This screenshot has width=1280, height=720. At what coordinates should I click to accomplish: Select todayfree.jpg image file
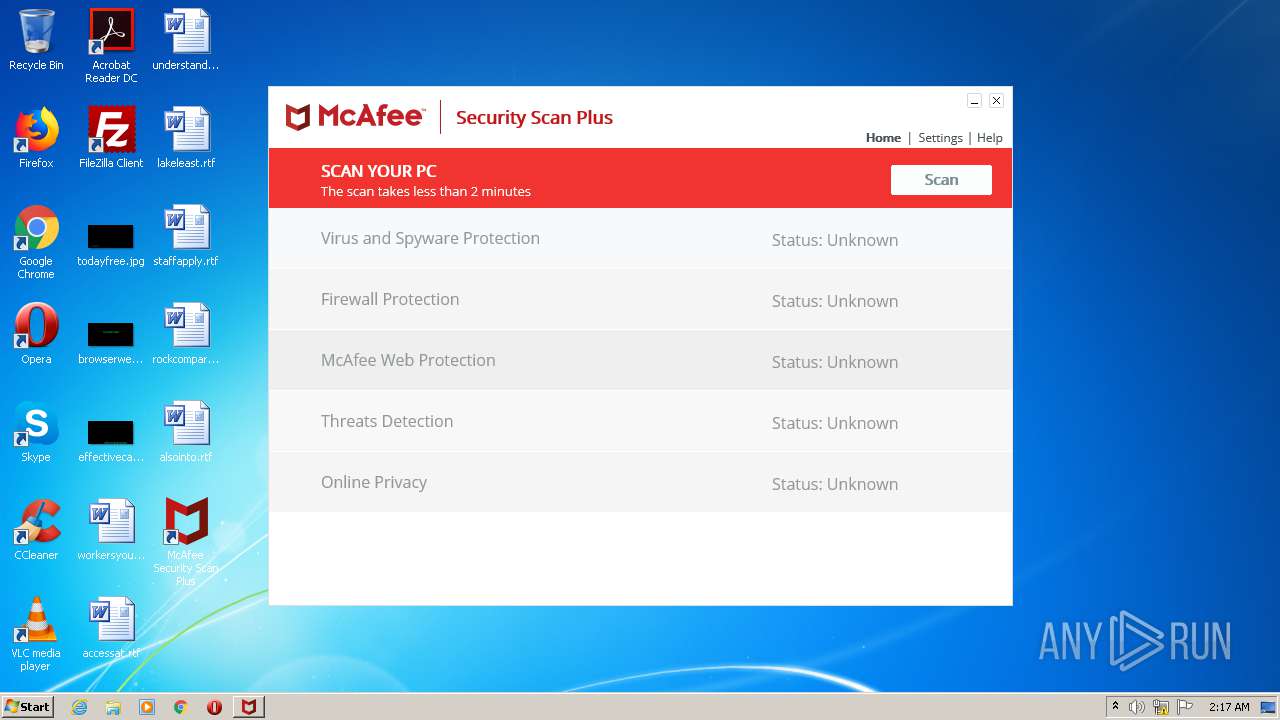tap(111, 244)
